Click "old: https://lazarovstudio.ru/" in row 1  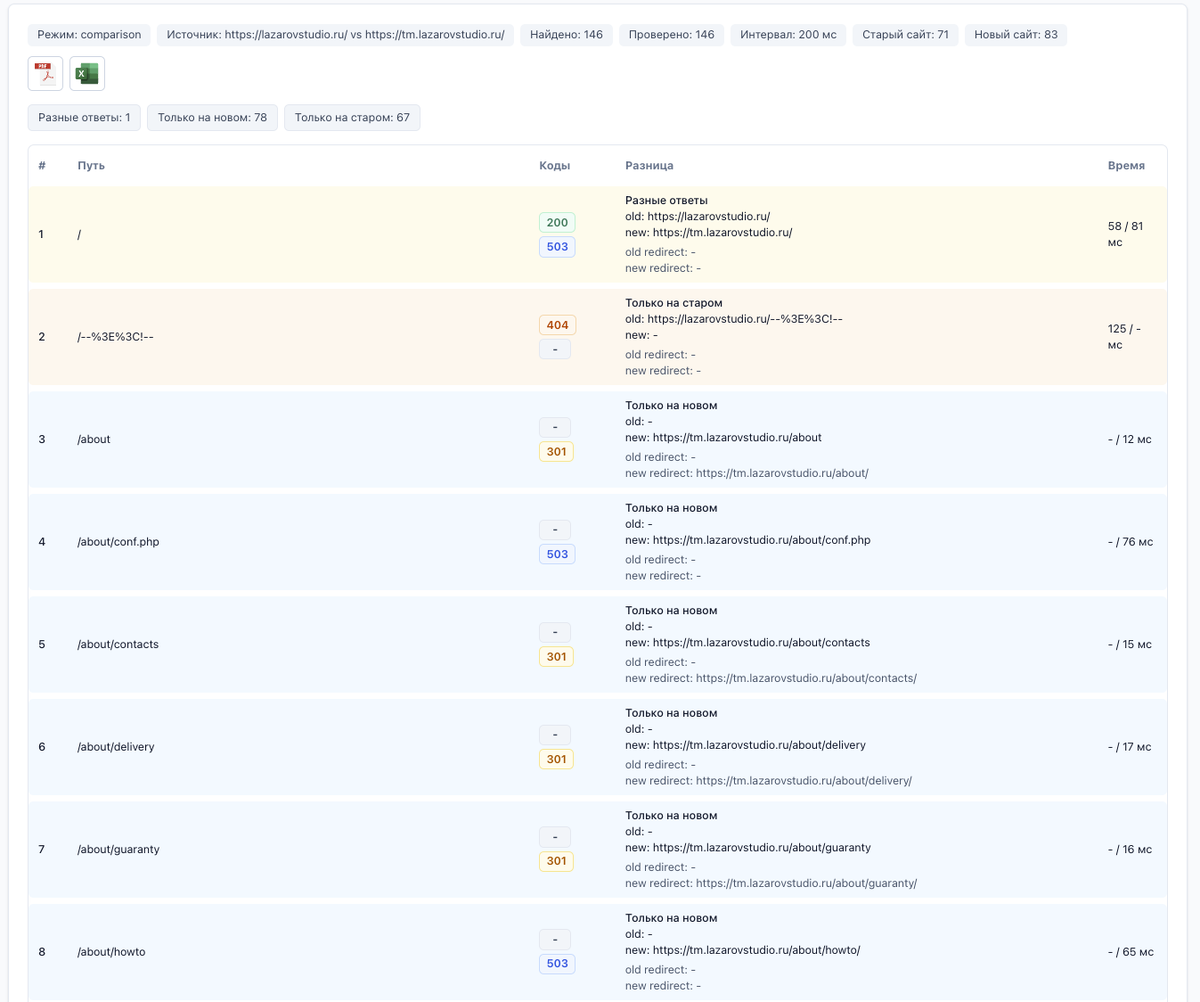[x=698, y=216]
